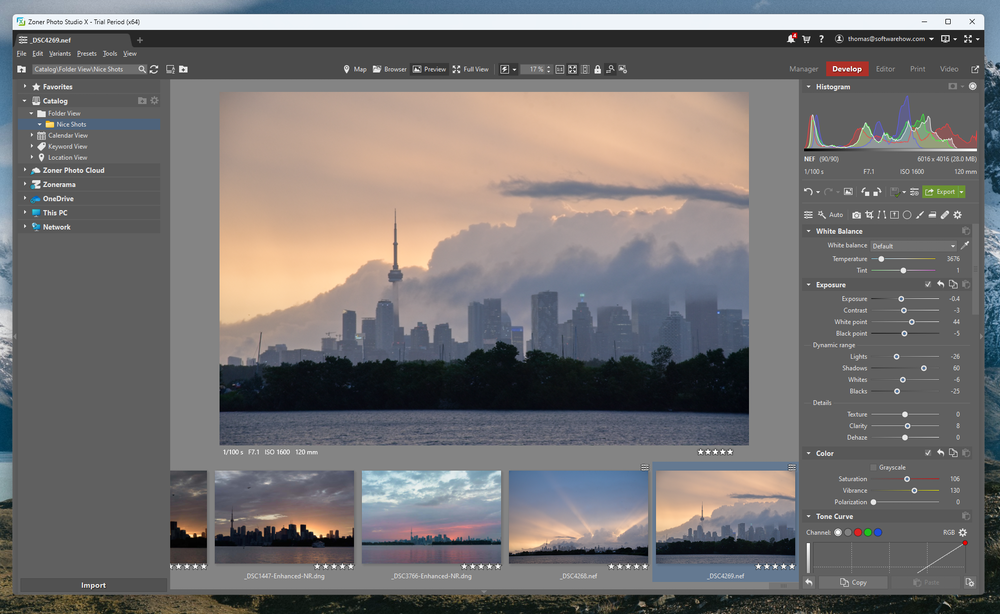
Task: Open the Export dropdown arrow
Action: 962,192
